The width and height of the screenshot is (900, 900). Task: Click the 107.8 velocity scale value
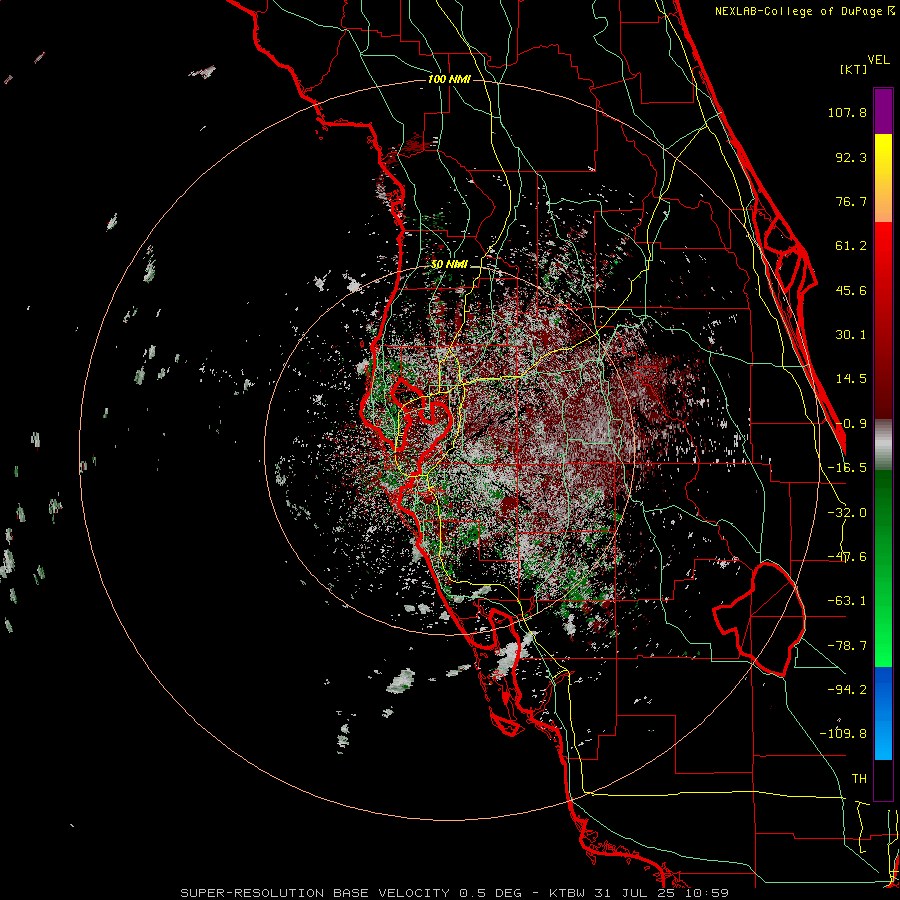click(847, 112)
